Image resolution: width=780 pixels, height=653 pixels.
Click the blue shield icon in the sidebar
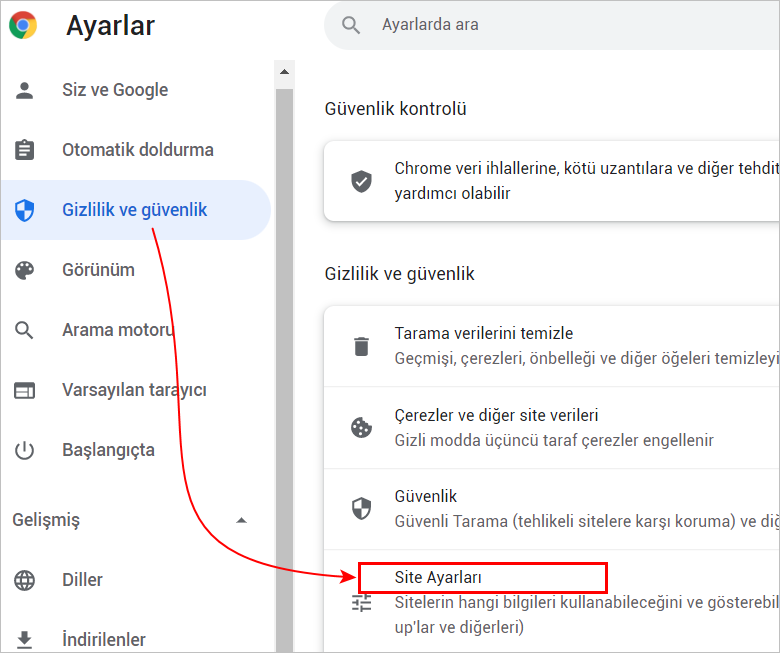coord(24,210)
